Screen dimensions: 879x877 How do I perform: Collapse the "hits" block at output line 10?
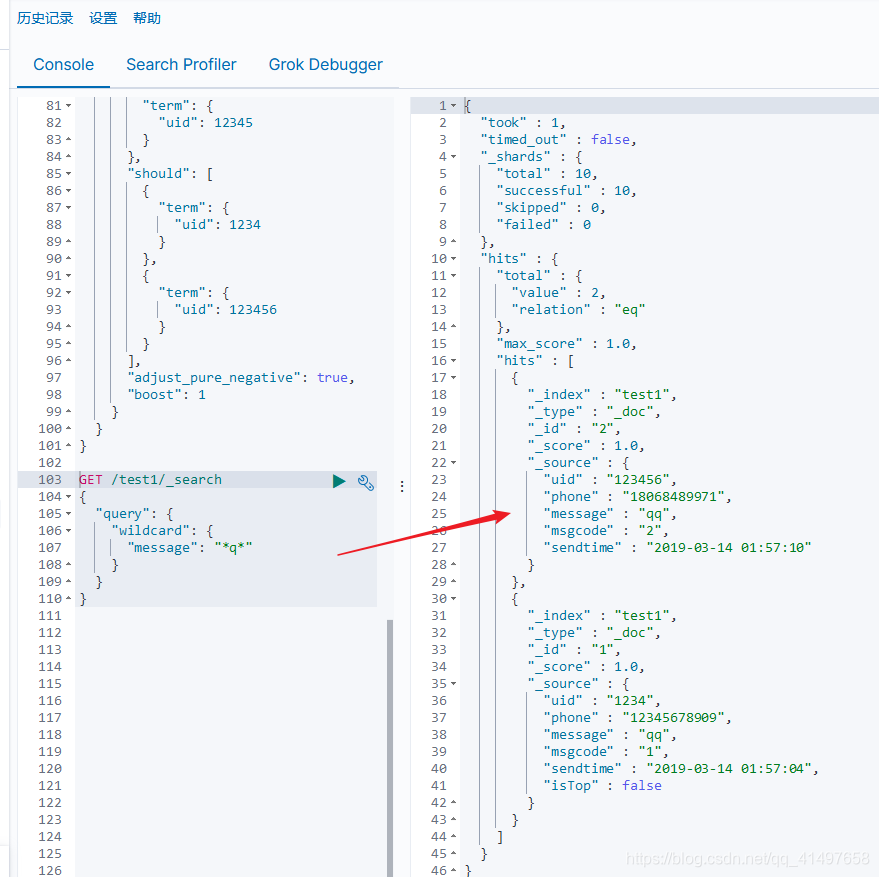[x=454, y=259]
